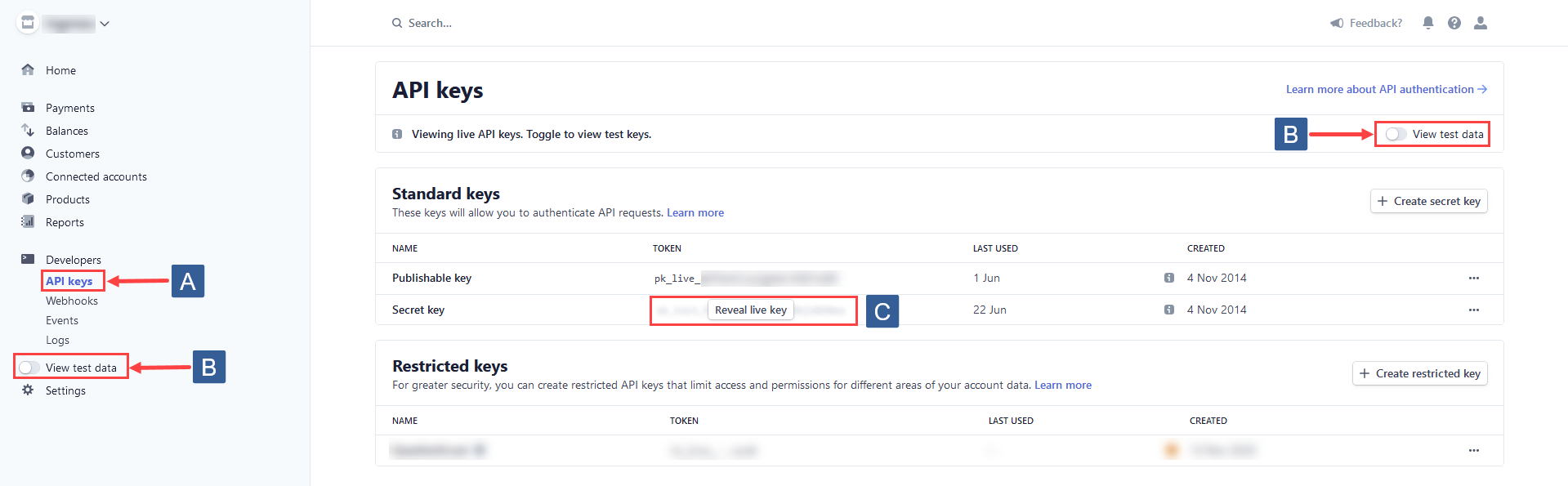Image resolution: width=1568 pixels, height=486 pixels.
Task: Click 'Secret key' name cell
Action: (x=418, y=310)
